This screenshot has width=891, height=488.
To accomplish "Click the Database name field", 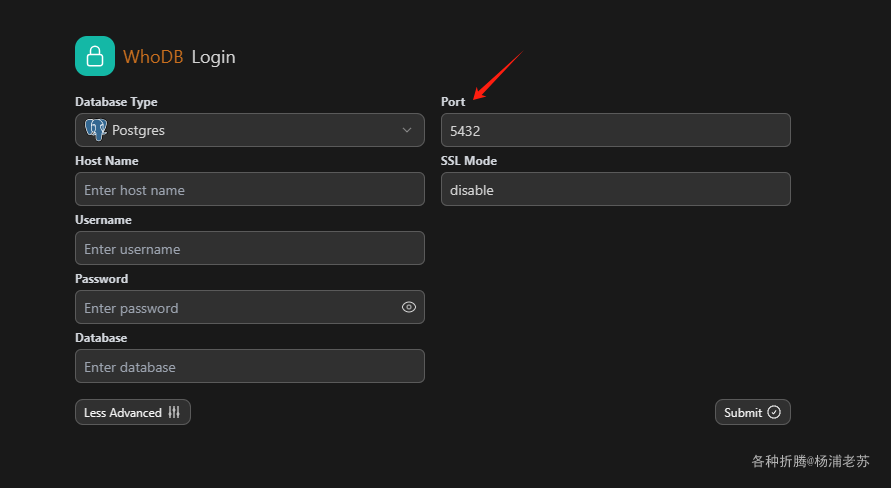I will coord(249,367).
